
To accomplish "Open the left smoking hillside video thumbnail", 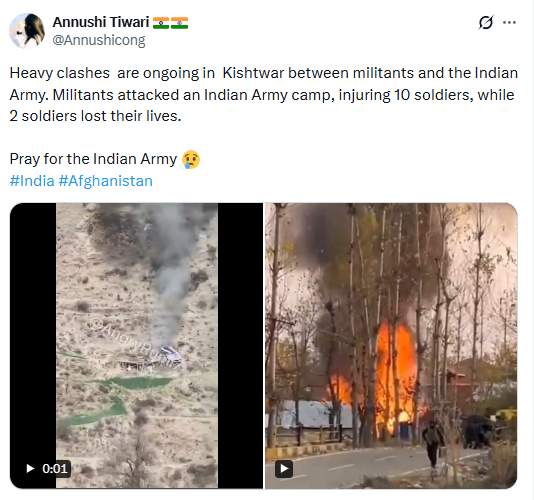I will point(137,346).
